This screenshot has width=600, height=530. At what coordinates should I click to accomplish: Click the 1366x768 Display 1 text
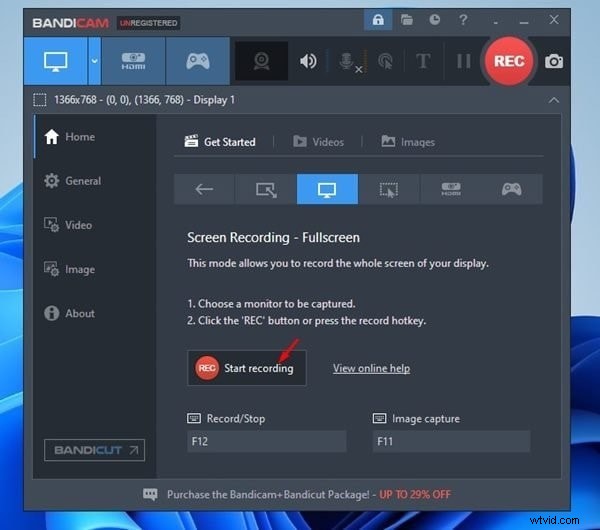coord(144,100)
